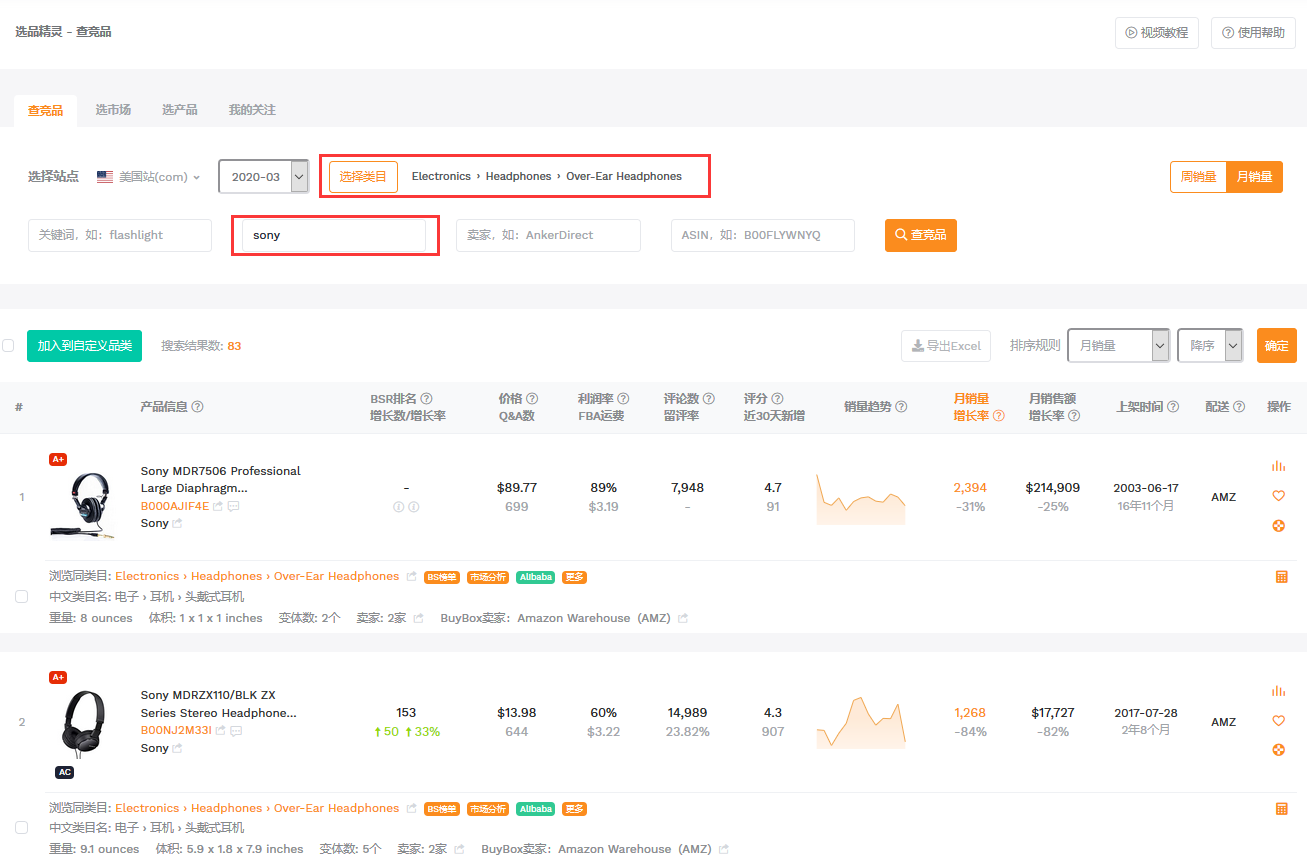Click the comment icon next to B000AJIF4E
Screen dimensions: 1307x864
tap(234, 506)
